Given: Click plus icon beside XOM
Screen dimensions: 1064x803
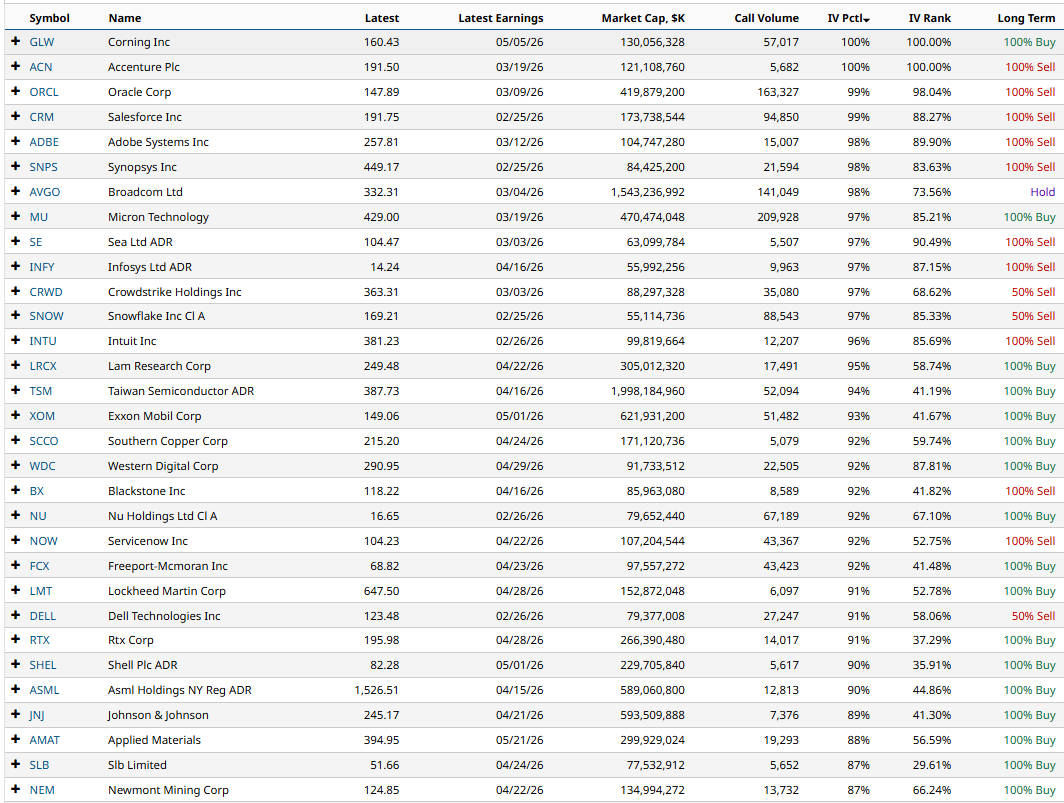Looking at the screenshot, I should coord(16,415).
